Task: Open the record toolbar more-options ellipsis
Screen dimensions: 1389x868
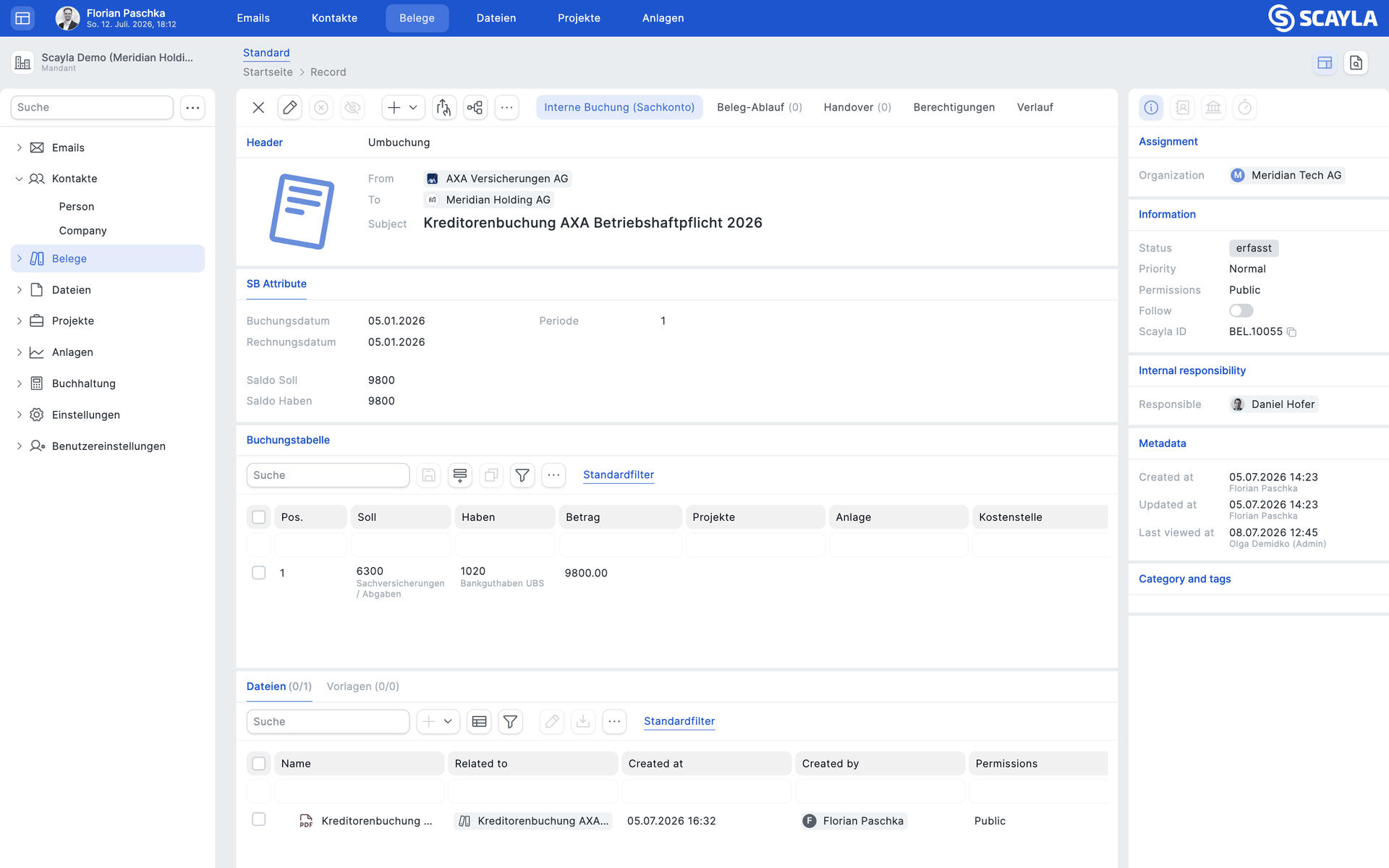Action: tap(507, 108)
